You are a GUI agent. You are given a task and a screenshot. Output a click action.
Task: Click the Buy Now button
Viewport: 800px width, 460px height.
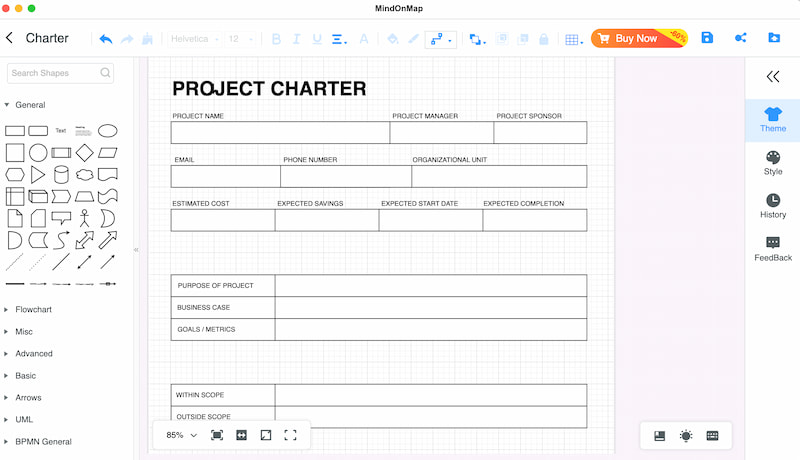[639, 38]
